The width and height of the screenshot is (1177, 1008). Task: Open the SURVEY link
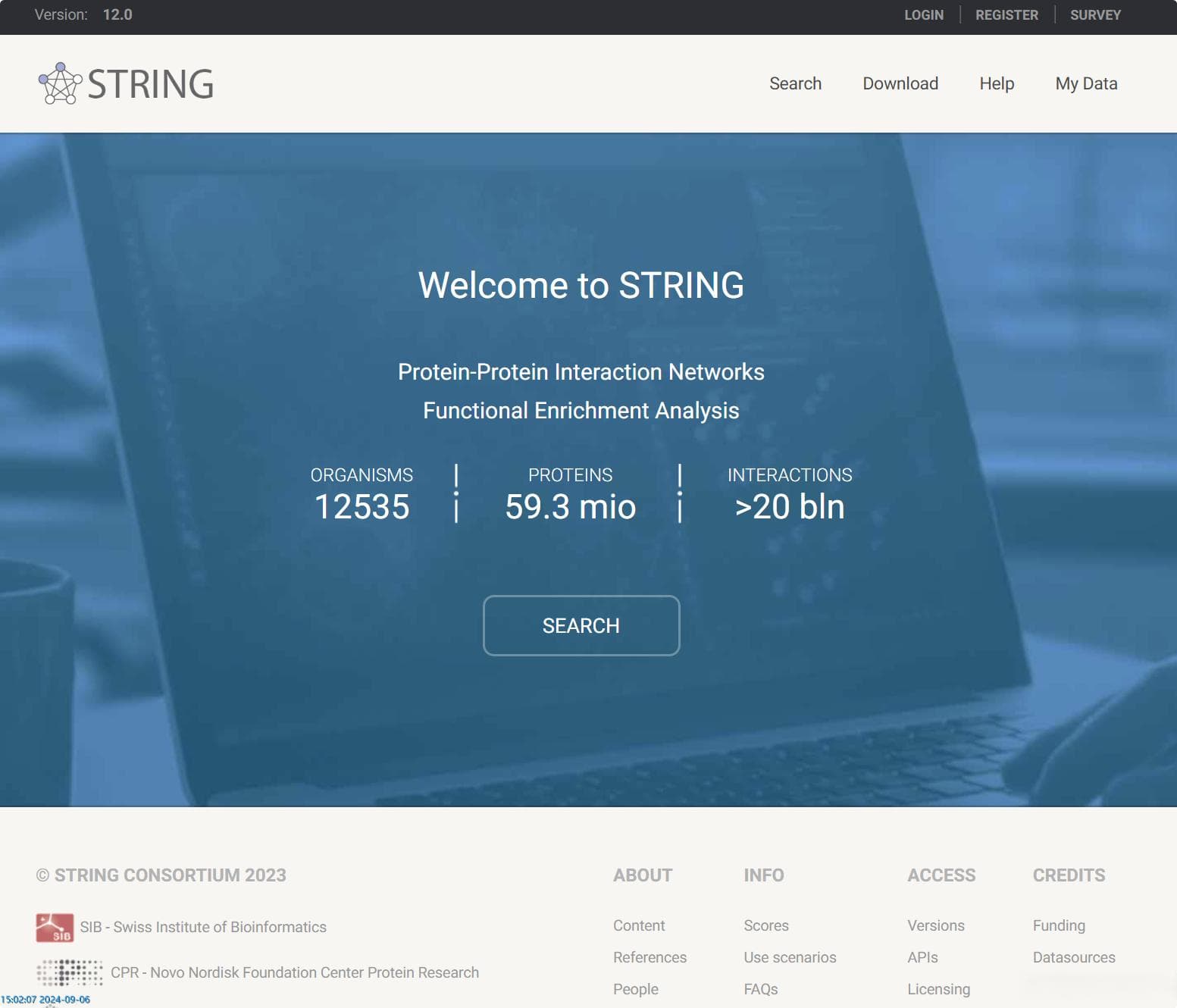pos(1095,15)
